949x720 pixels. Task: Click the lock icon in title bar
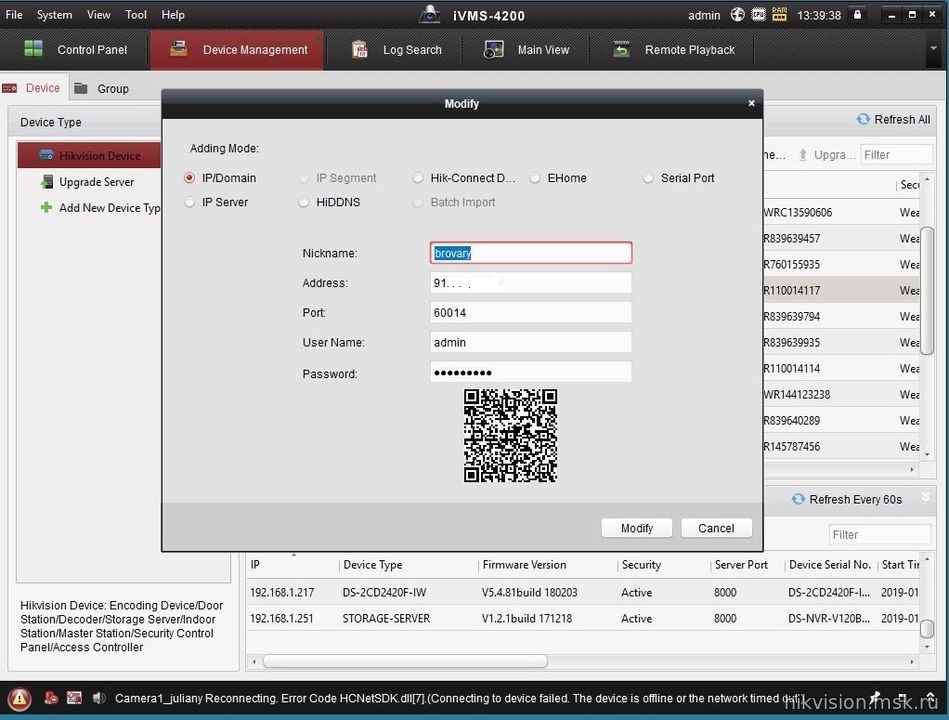click(x=857, y=15)
